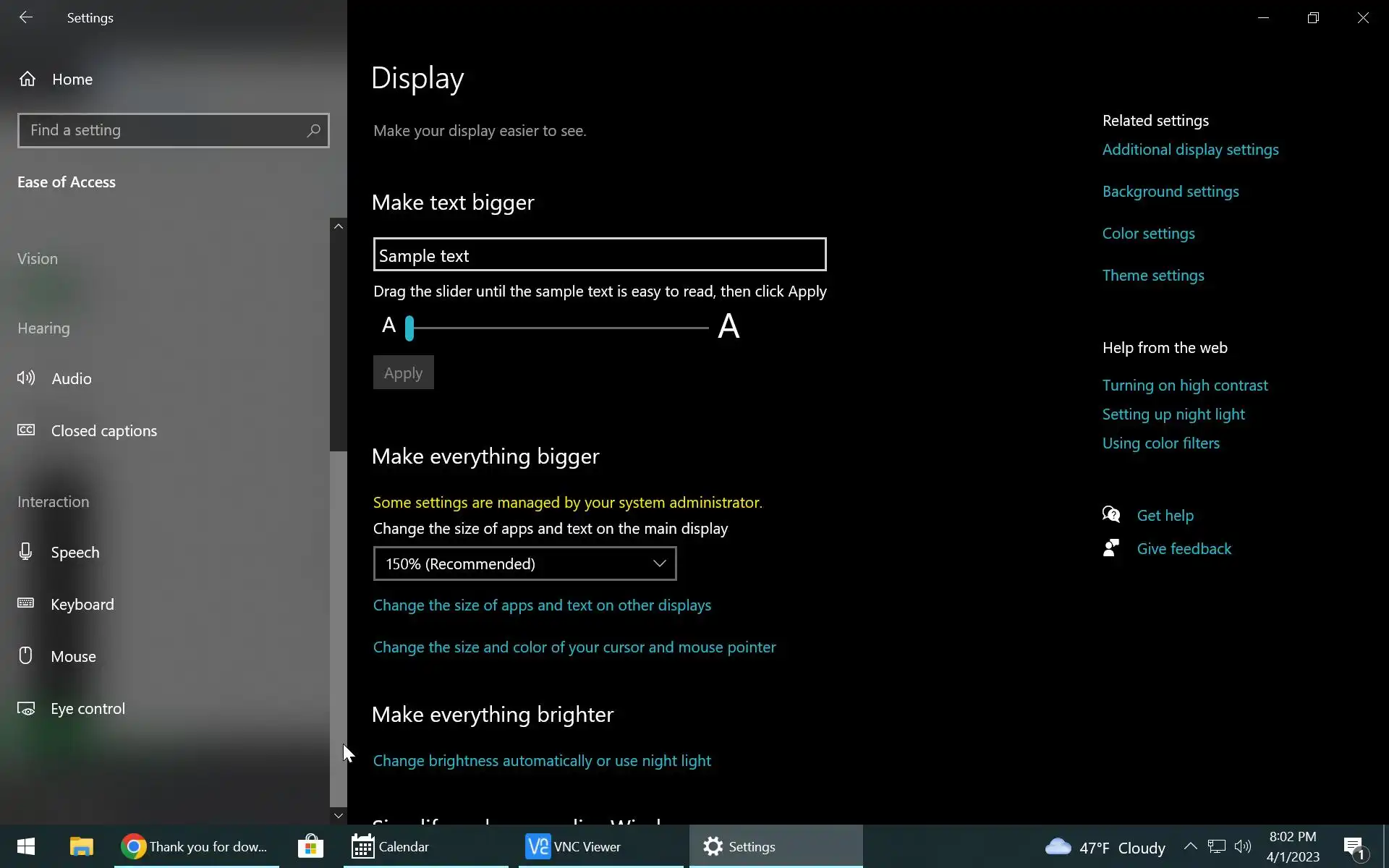Show hidden icons in system tray
Screen dimensions: 1389x868
click(1190, 846)
